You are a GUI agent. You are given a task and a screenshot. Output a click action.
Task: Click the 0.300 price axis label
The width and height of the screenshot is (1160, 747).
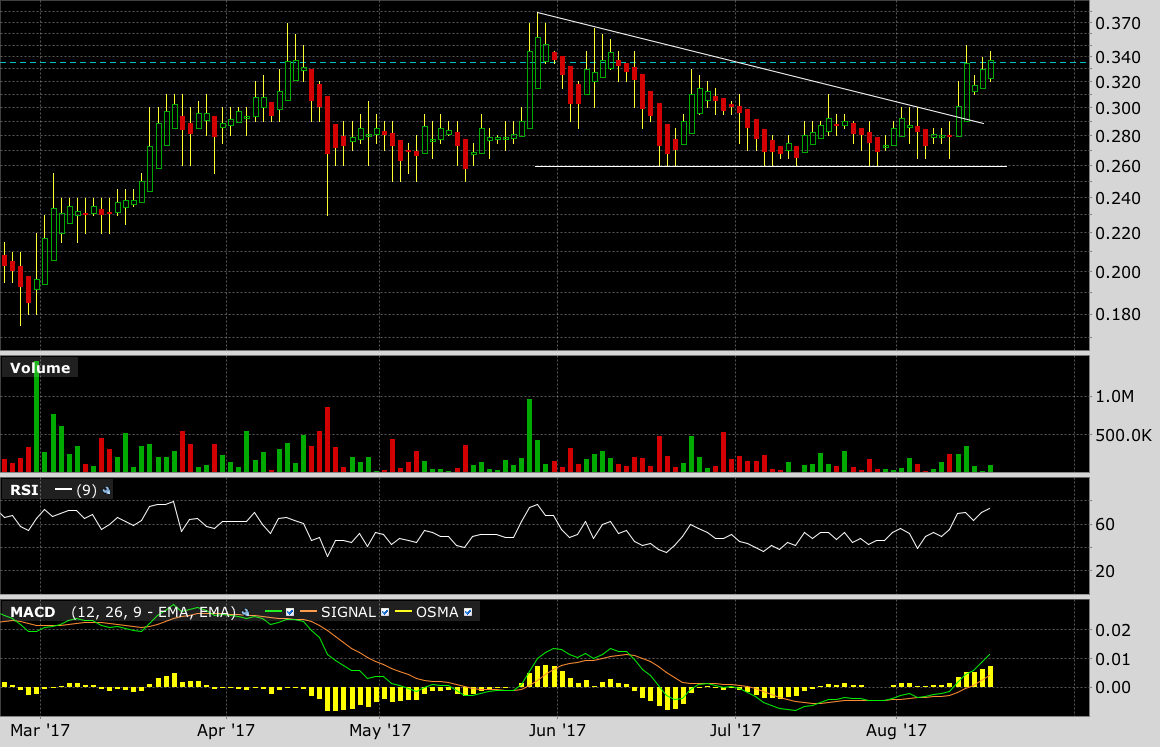[1118, 109]
